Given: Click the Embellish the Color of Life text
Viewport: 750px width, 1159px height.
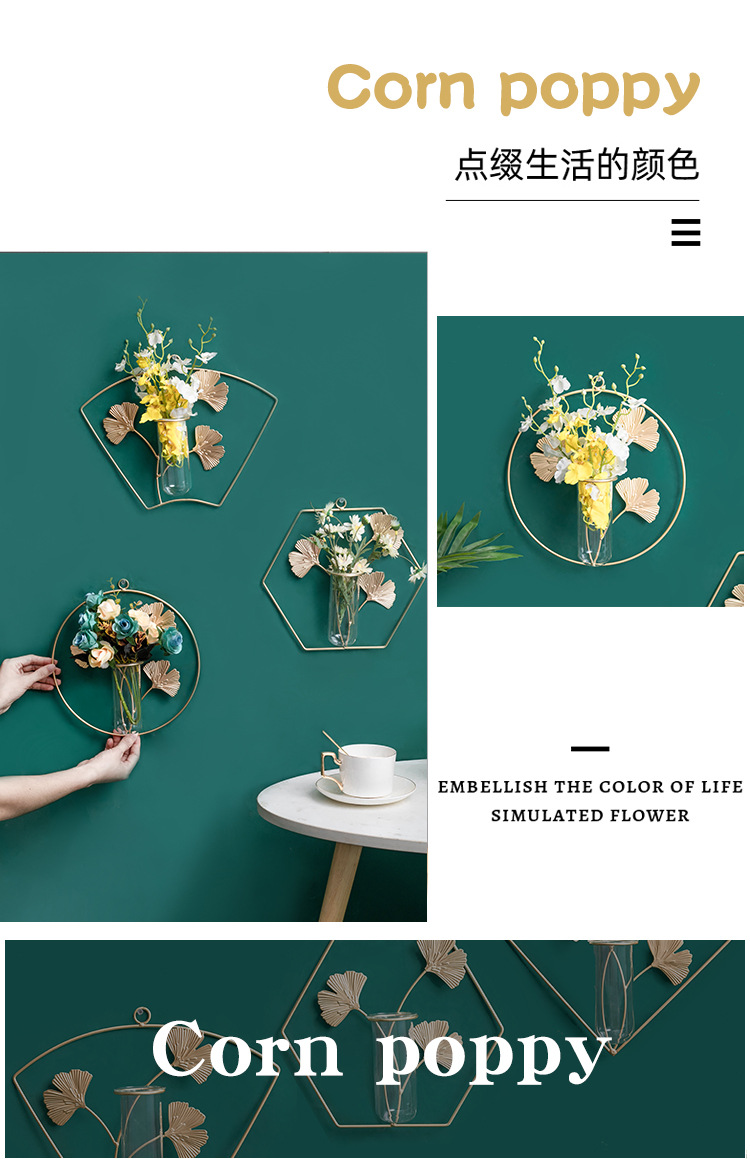Looking at the screenshot, I should (x=590, y=786).
